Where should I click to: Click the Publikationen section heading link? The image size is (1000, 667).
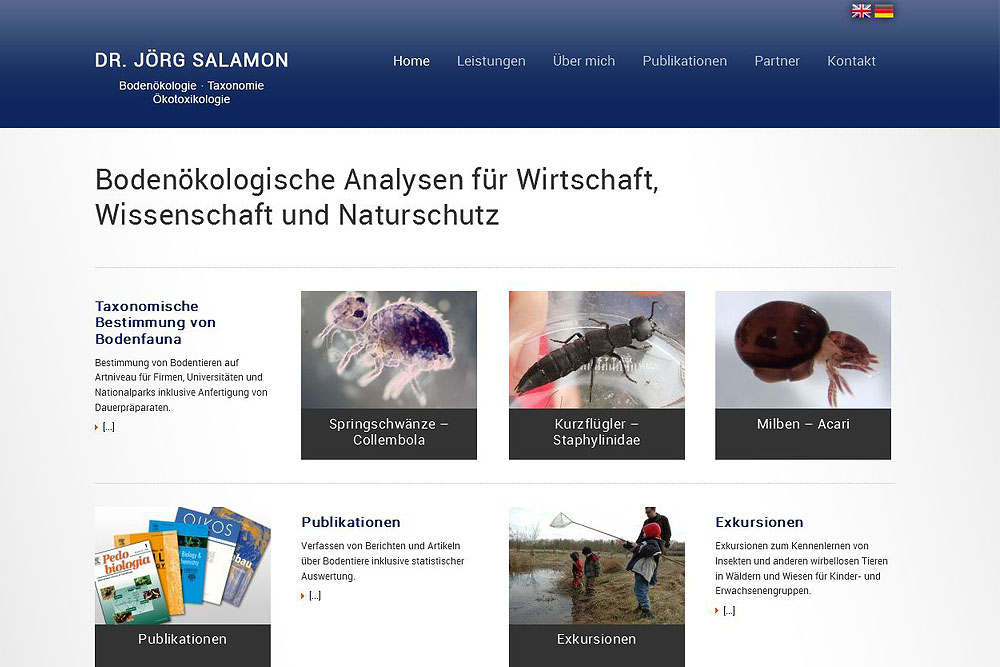click(351, 522)
